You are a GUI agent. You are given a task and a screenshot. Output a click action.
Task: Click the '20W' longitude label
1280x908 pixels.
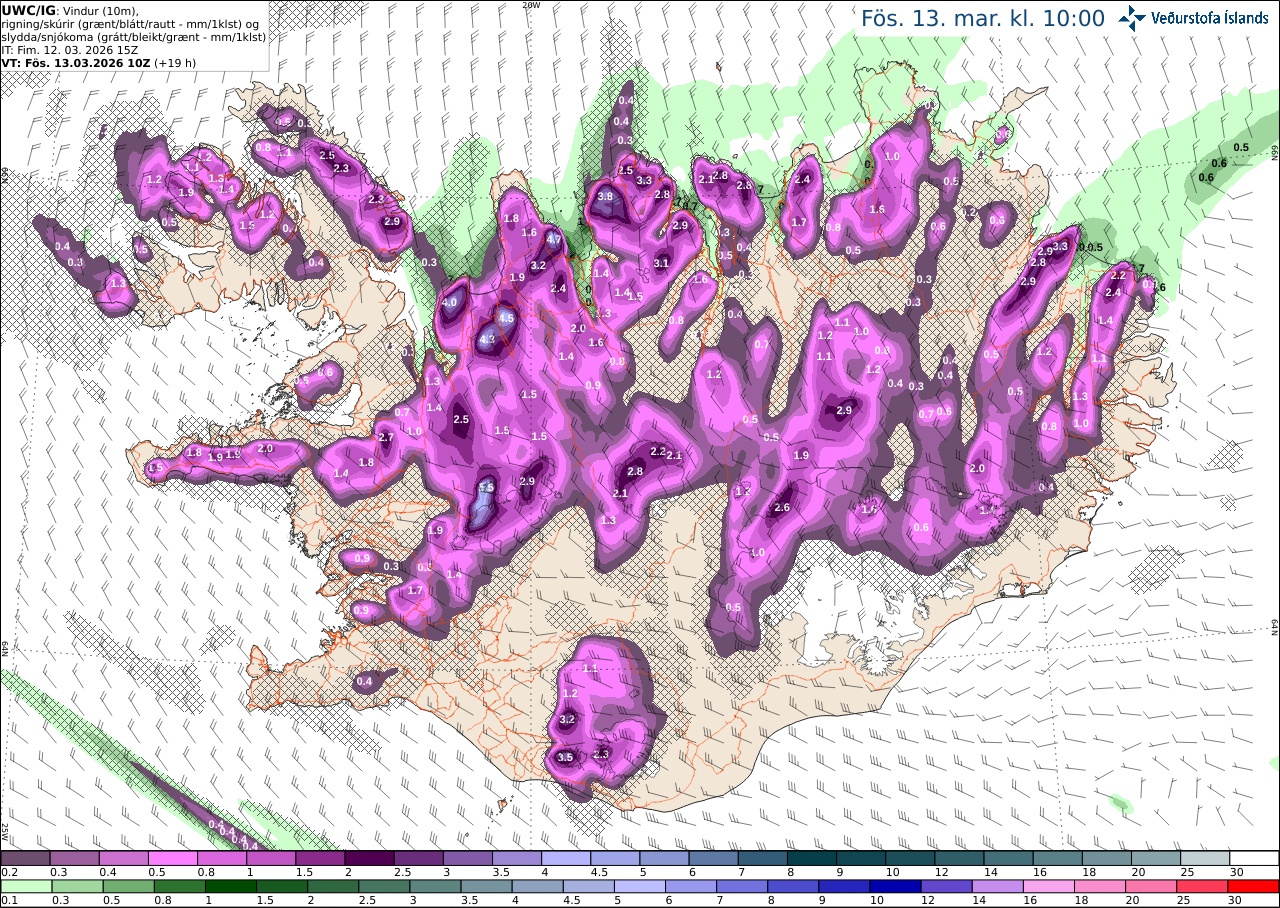(531, 5)
